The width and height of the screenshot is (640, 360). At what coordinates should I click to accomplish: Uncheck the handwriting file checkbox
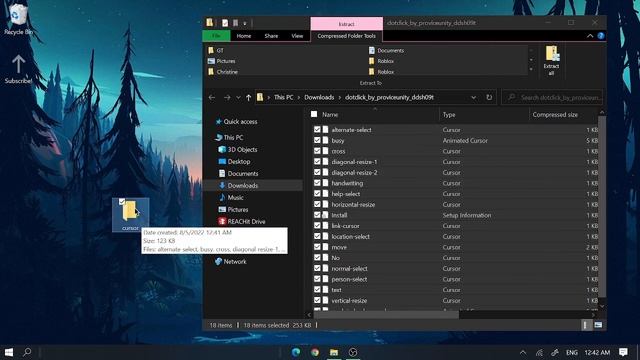(x=317, y=183)
